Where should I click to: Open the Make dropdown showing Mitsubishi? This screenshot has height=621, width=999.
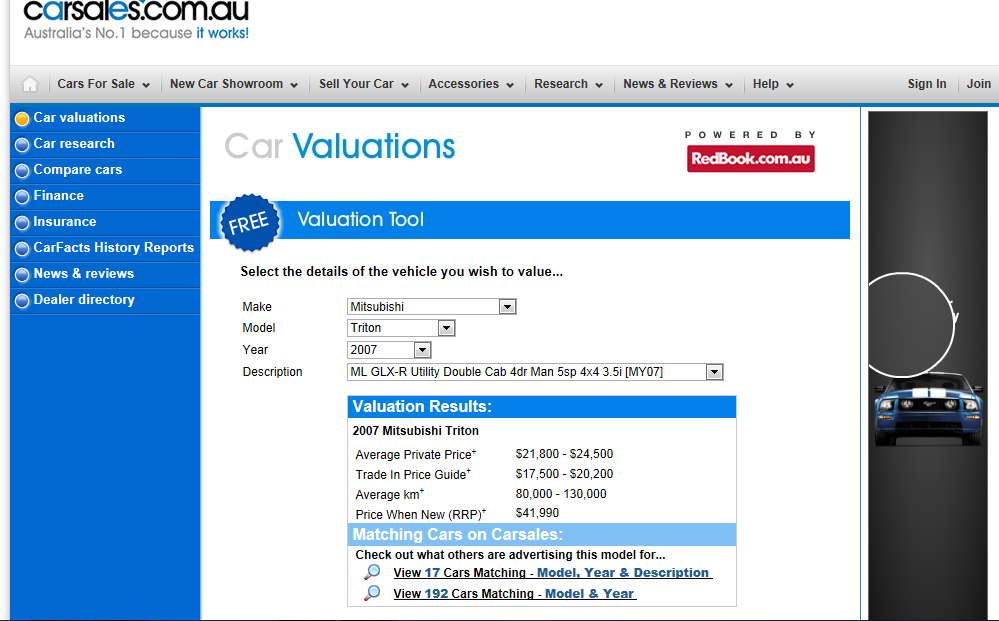pyautogui.click(x=507, y=307)
